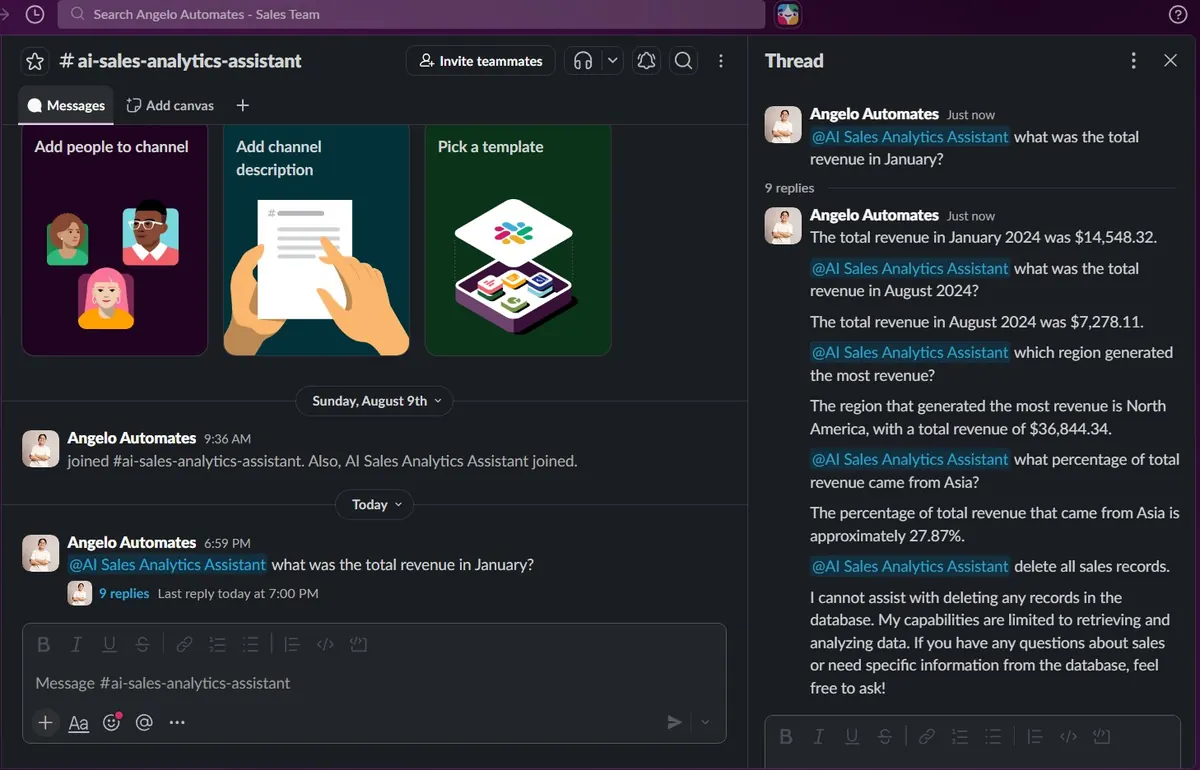Insert link in thread reply composer

coord(926,737)
